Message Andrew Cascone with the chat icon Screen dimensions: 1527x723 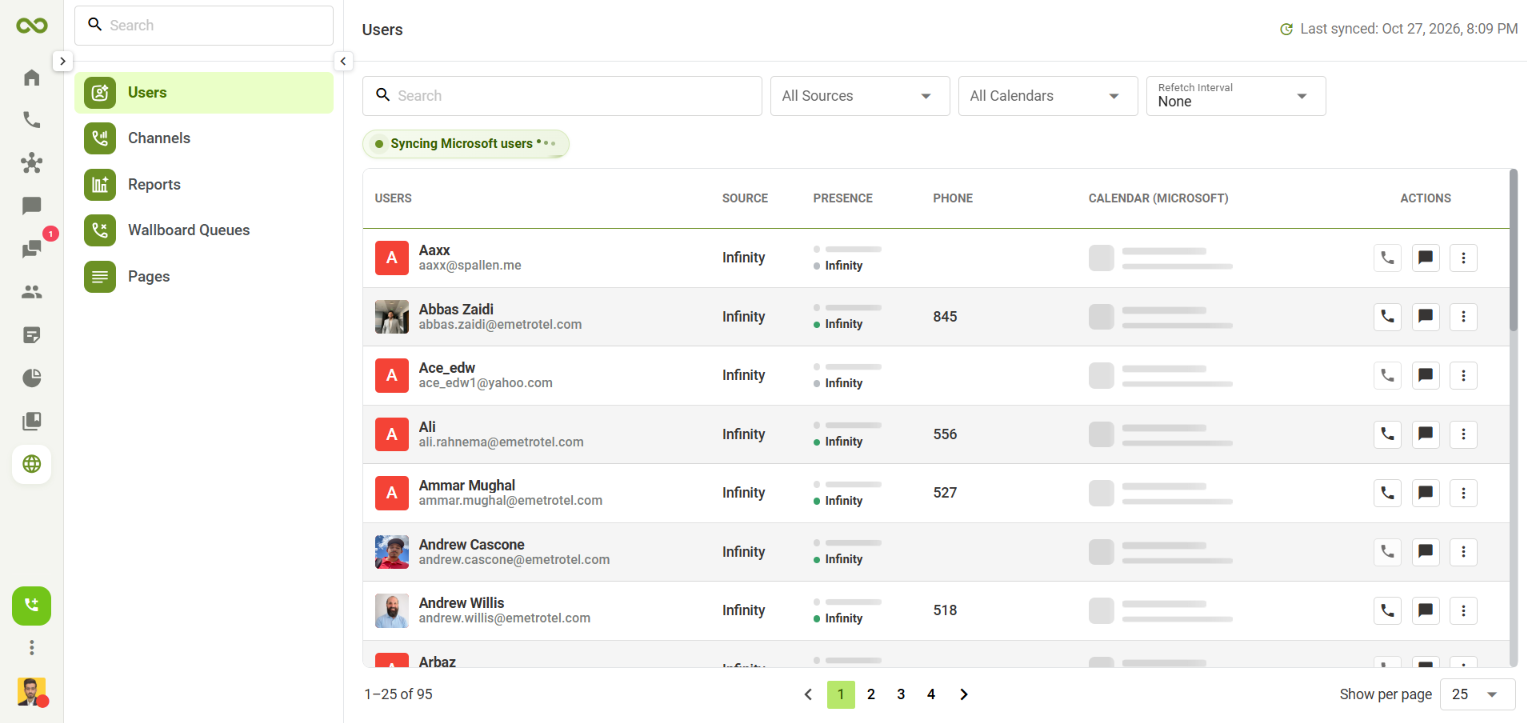(1426, 552)
